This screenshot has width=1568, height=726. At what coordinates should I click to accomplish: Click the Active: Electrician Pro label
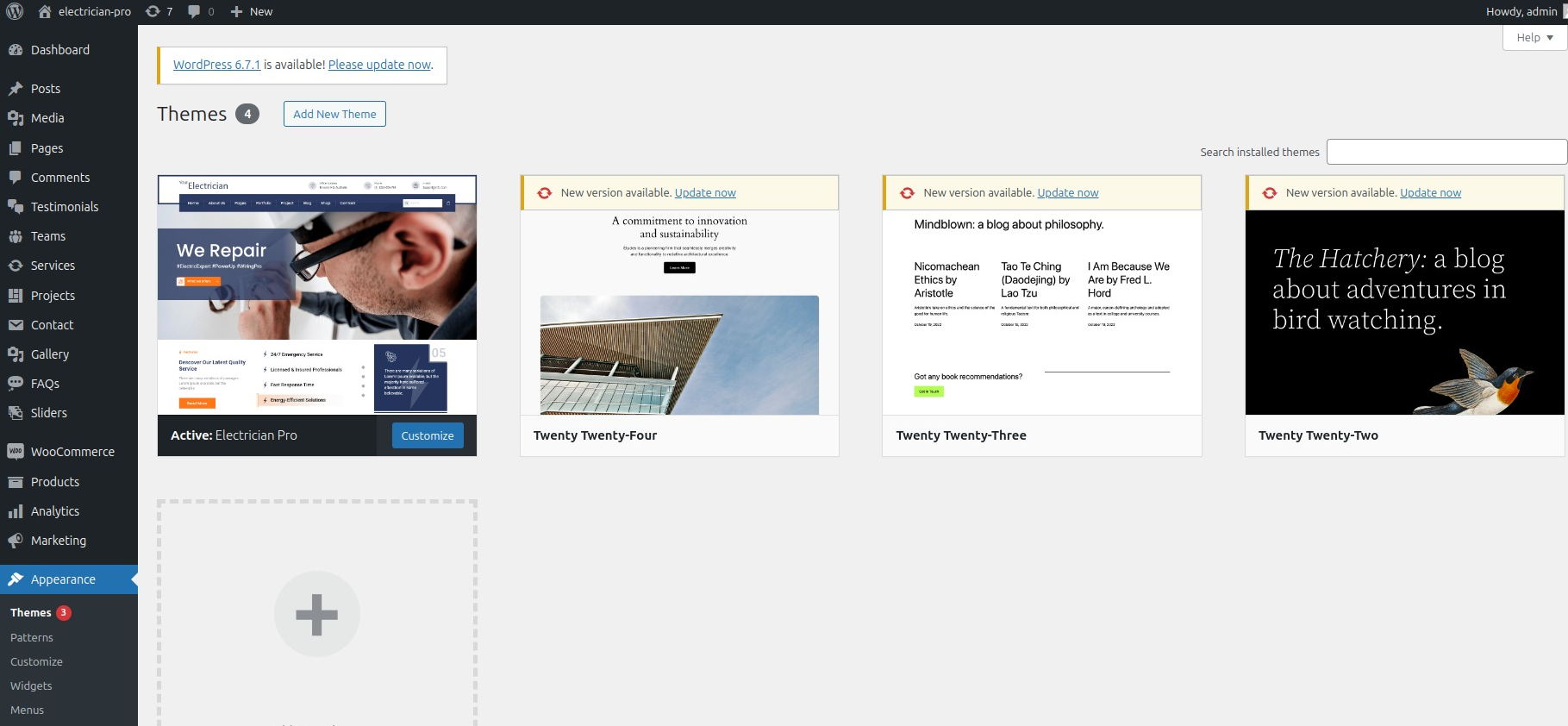pyautogui.click(x=234, y=435)
